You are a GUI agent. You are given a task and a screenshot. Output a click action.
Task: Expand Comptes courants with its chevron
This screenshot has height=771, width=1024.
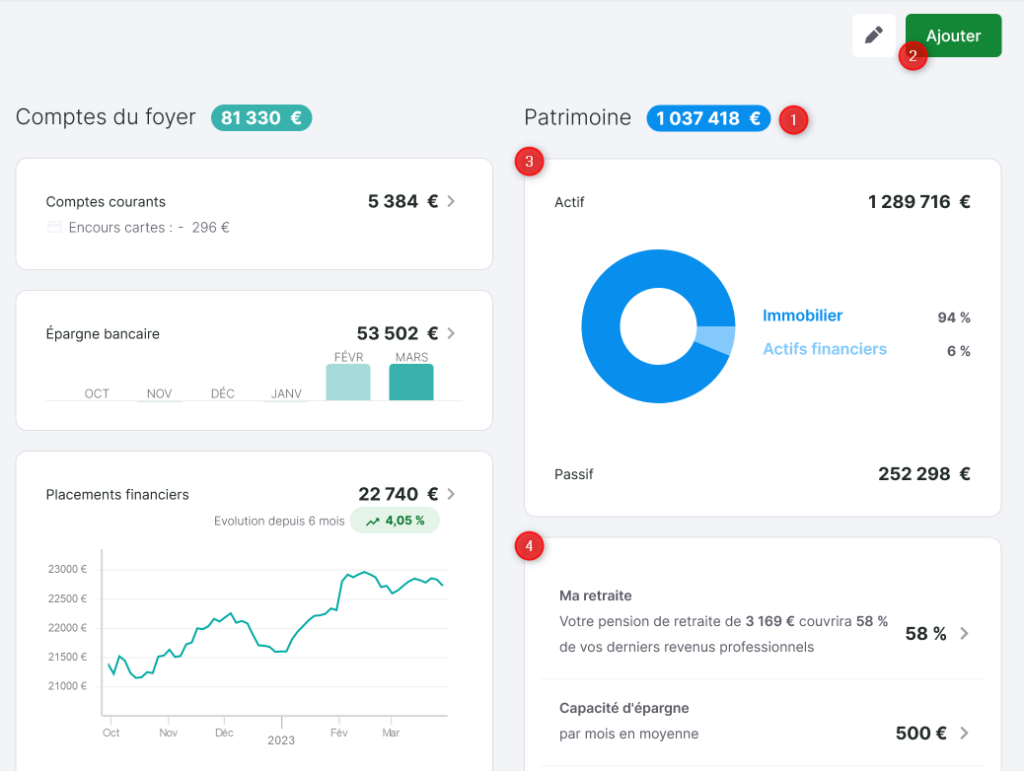click(452, 201)
